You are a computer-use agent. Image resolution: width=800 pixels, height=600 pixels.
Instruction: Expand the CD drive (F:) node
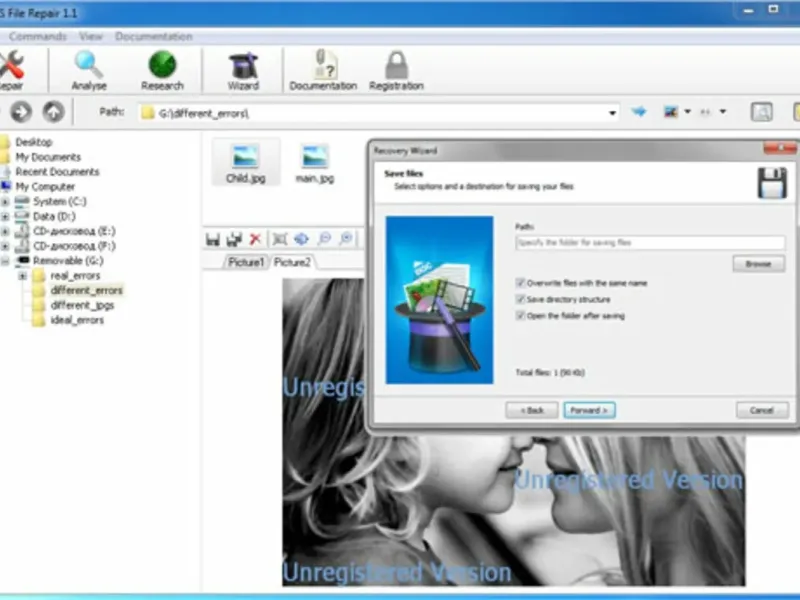(x=5, y=246)
